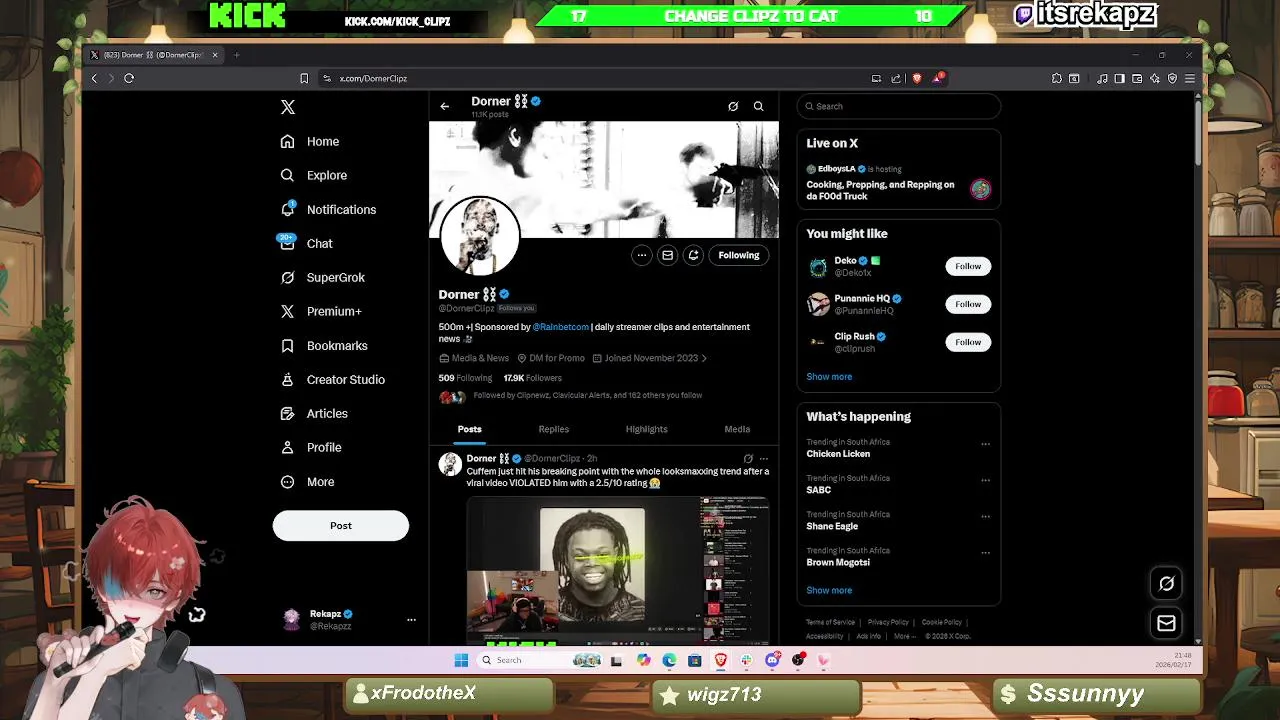Click the profile header search icon
1280x720 pixels.
coord(758,106)
